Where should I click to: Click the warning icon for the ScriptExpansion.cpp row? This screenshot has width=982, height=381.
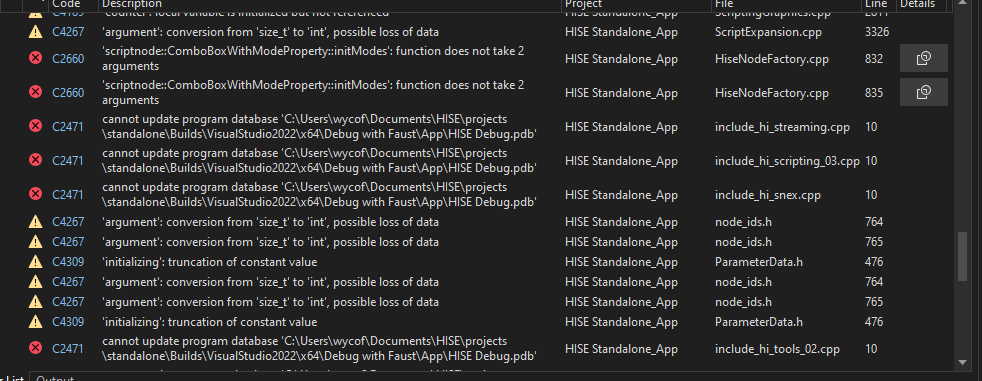36,32
